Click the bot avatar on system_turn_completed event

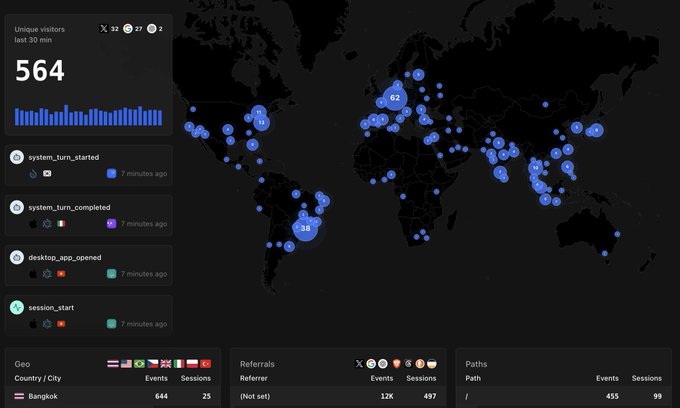coord(17,207)
